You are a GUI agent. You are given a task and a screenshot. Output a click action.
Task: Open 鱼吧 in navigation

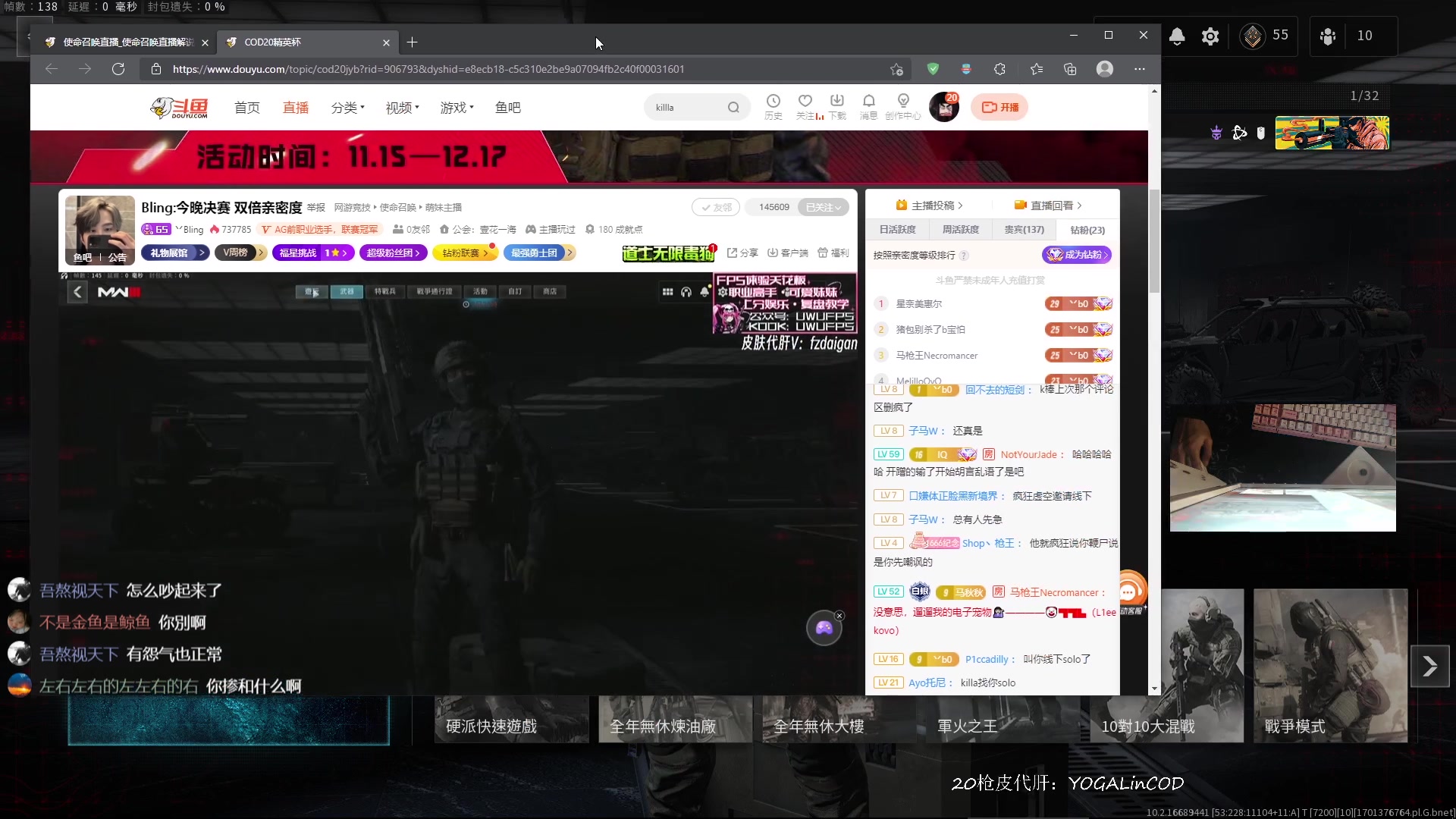click(x=508, y=108)
